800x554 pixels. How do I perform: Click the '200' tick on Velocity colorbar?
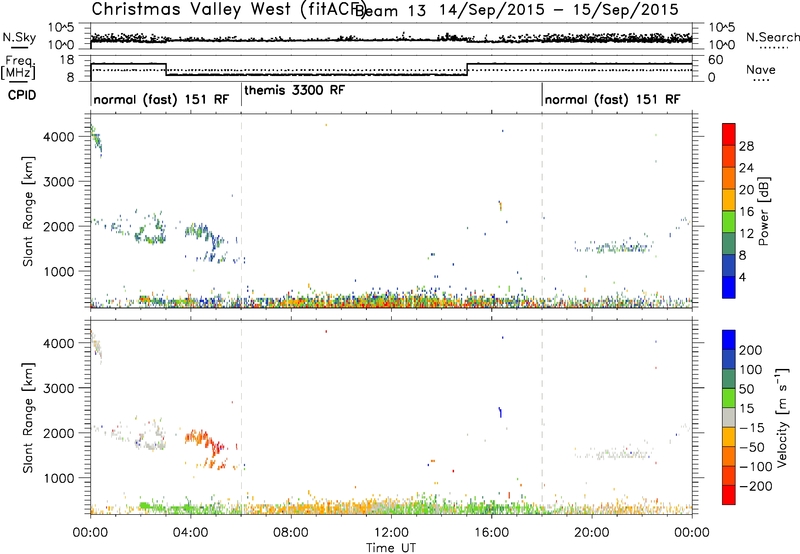click(x=751, y=350)
